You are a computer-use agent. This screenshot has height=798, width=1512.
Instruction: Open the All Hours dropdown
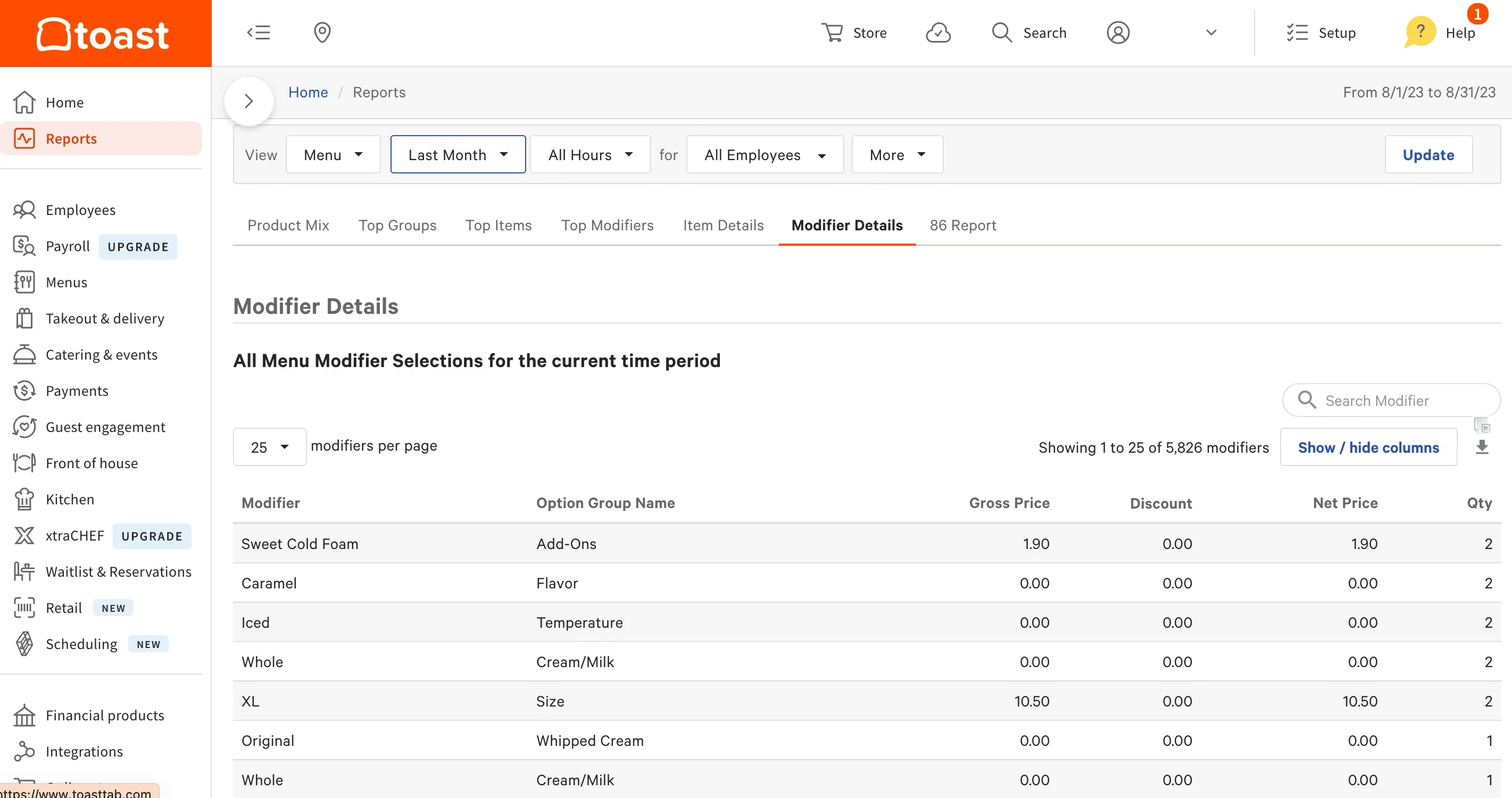tap(590, 154)
